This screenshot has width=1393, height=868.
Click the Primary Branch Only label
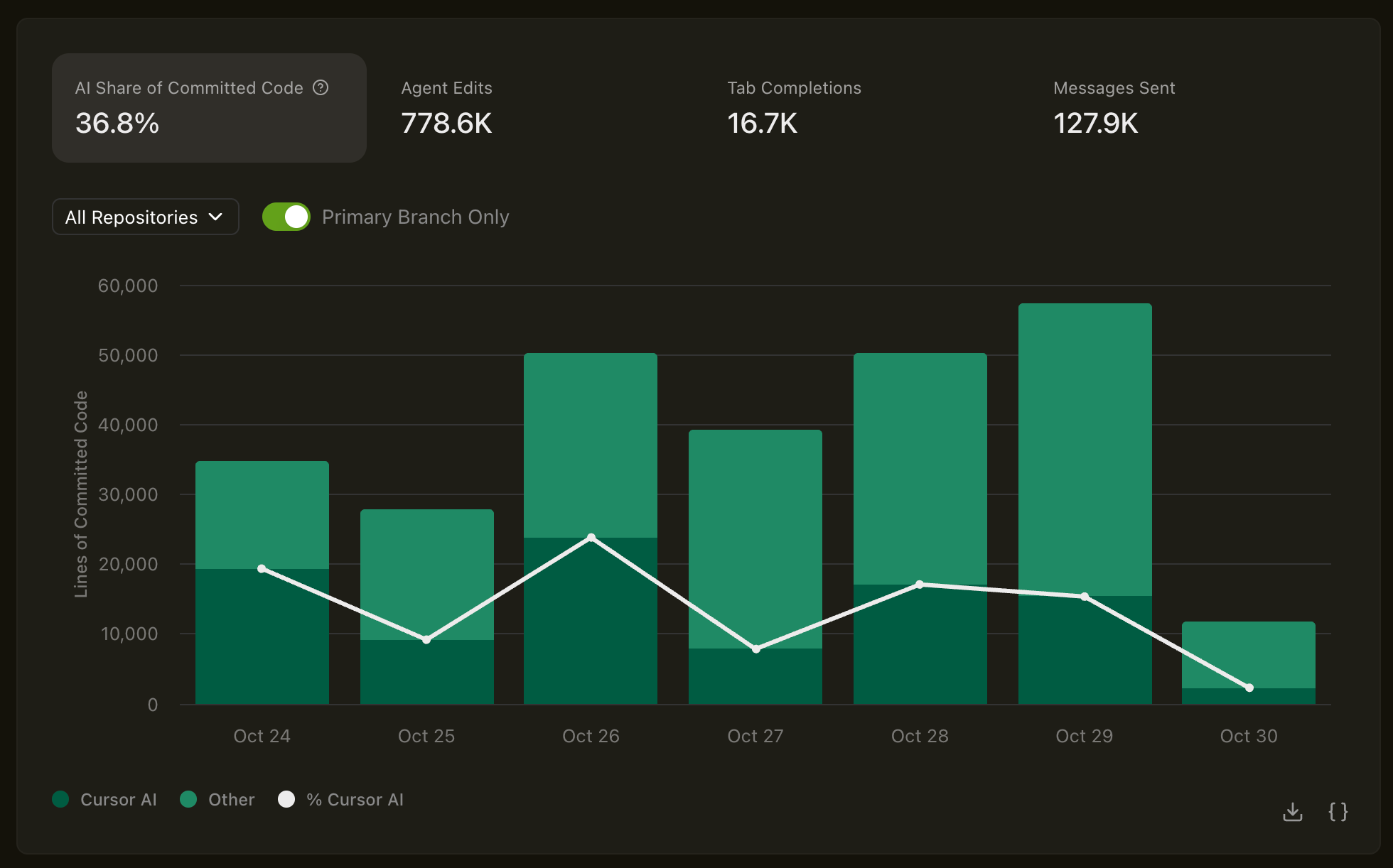415,217
